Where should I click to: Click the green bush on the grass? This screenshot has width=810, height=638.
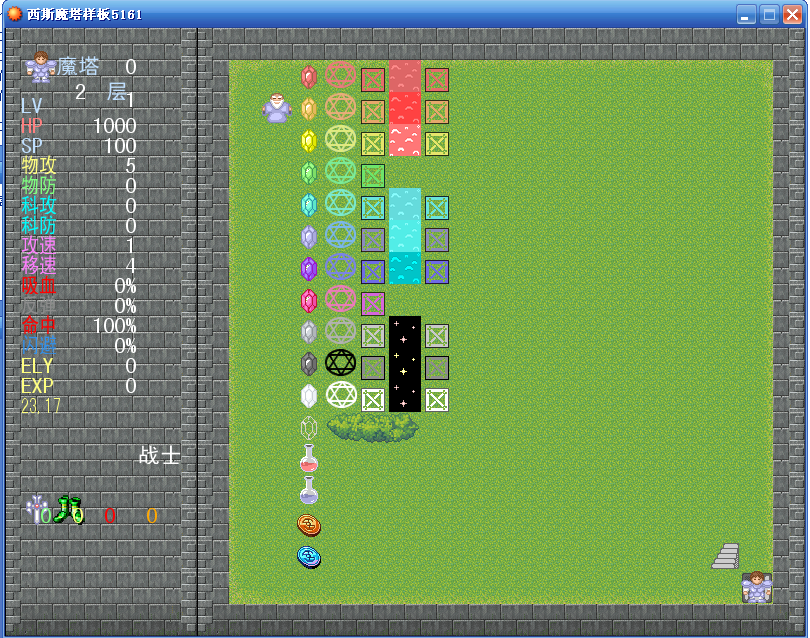click(x=372, y=428)
